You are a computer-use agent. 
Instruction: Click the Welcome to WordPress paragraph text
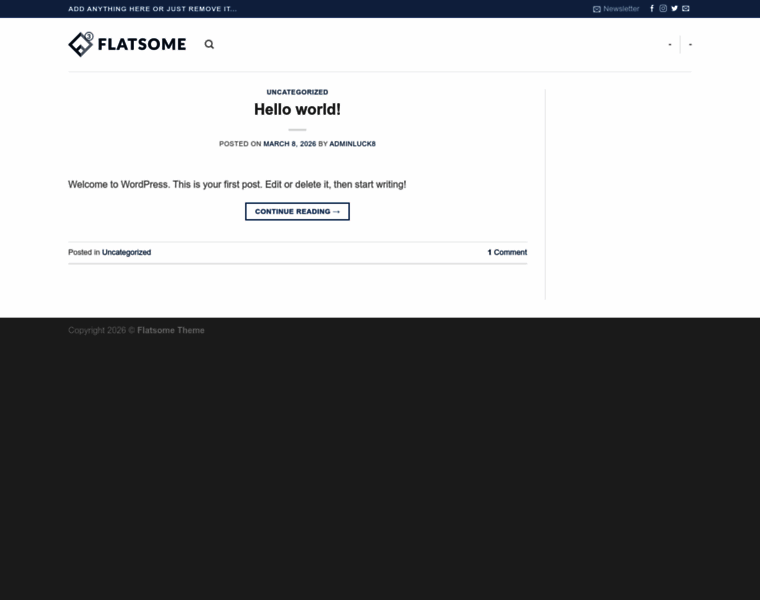[237, 185]
